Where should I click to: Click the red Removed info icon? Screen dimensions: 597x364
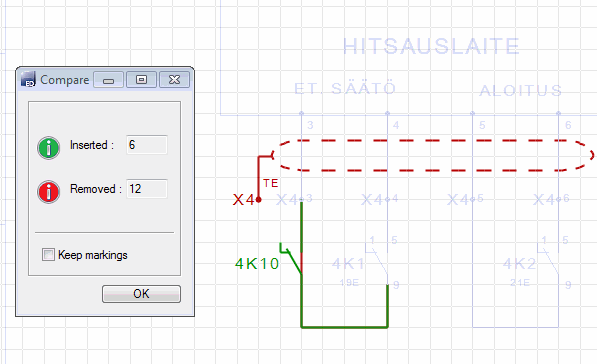coord(48,192)
